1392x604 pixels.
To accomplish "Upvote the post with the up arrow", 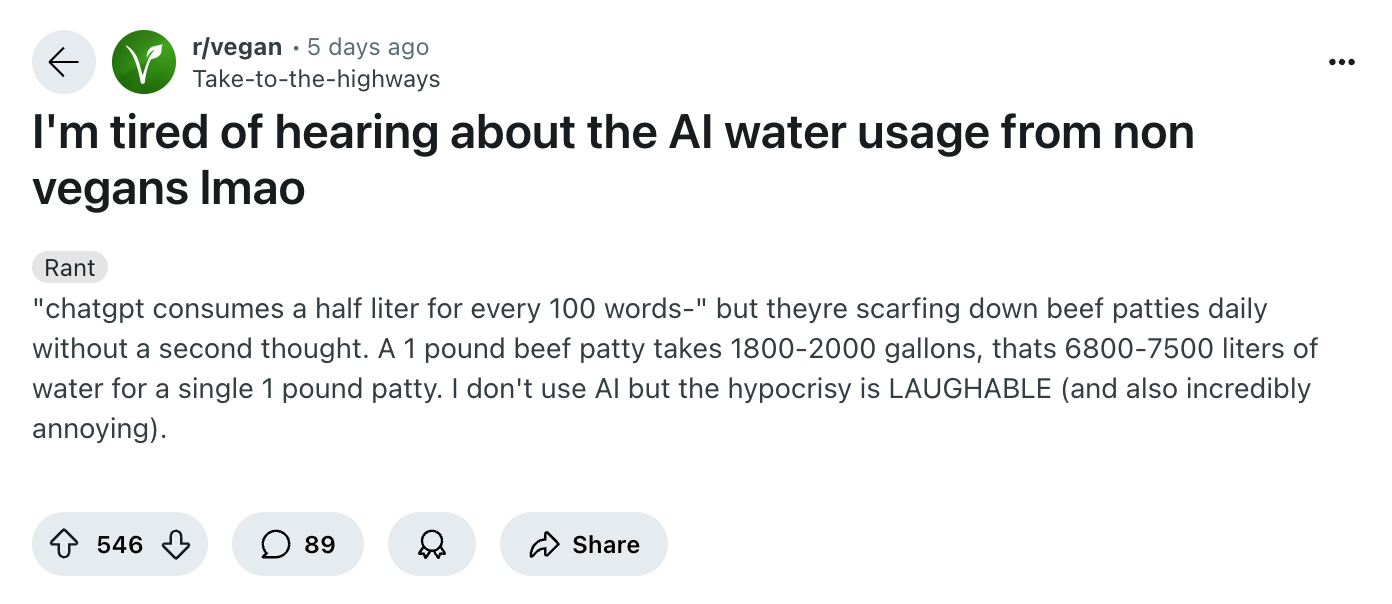I will click(x=64, y=544).
